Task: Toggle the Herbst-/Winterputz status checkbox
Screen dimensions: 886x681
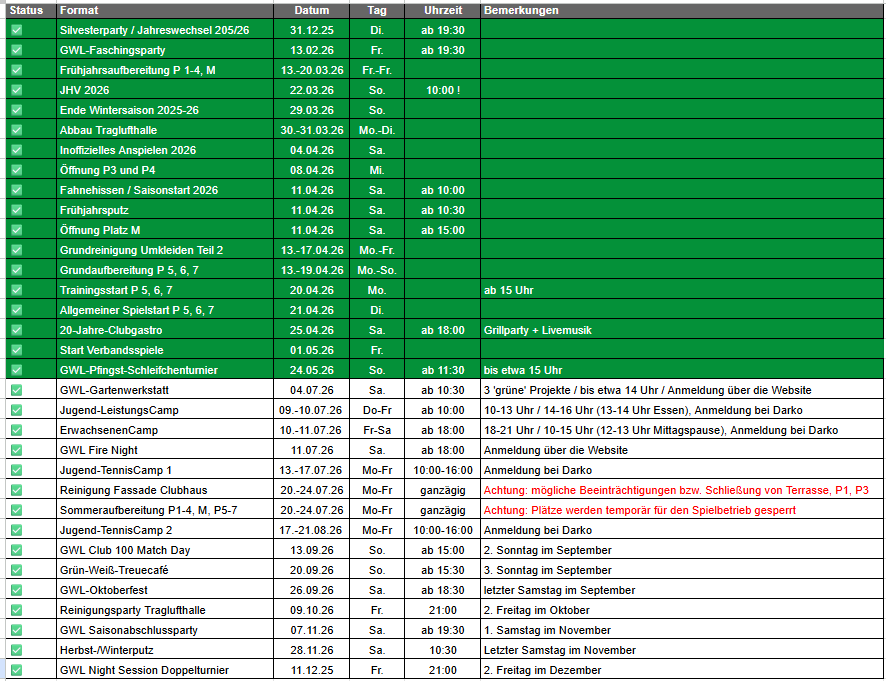Action: click(16, 650)
